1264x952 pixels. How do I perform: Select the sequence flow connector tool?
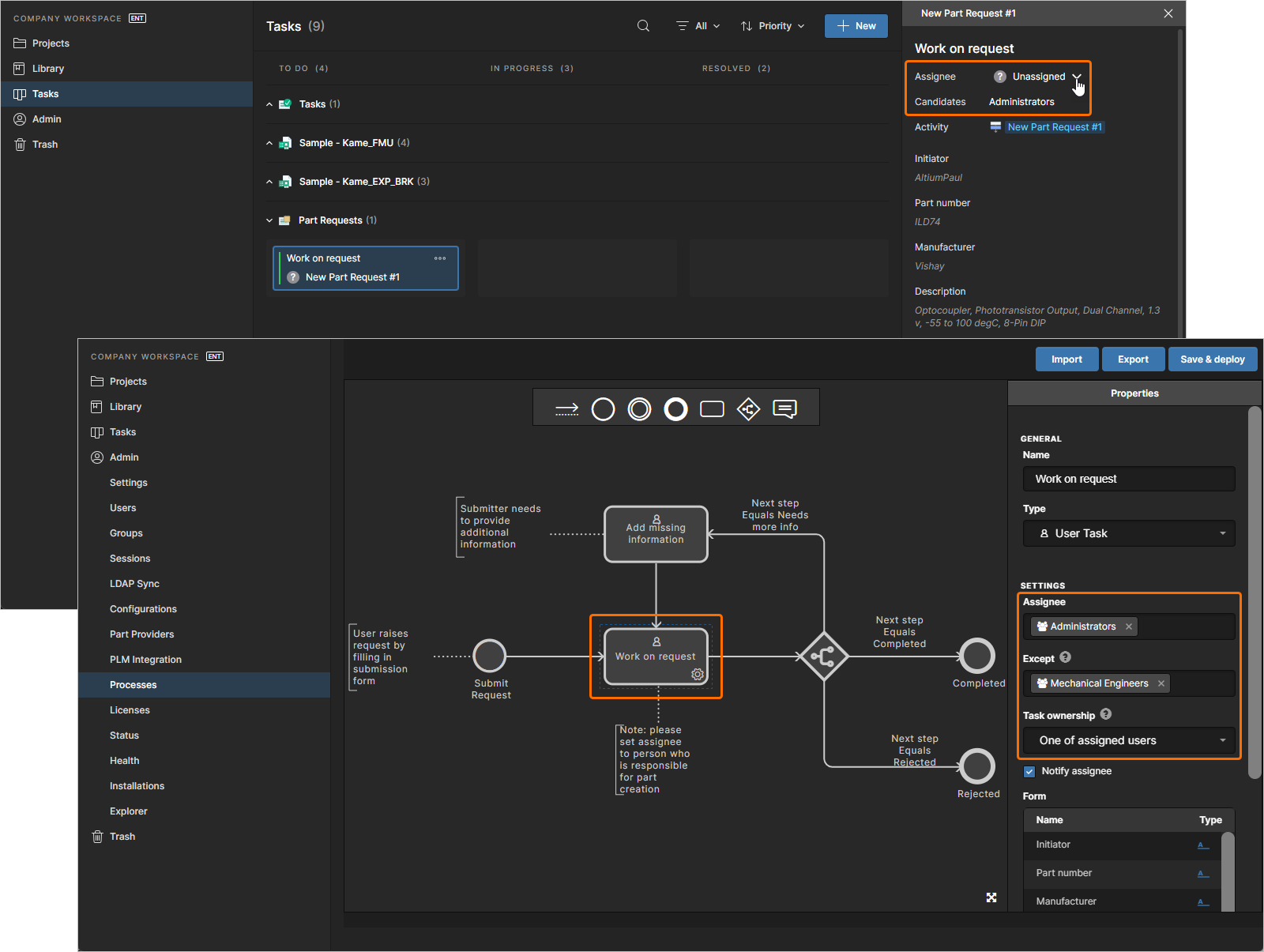566,408
